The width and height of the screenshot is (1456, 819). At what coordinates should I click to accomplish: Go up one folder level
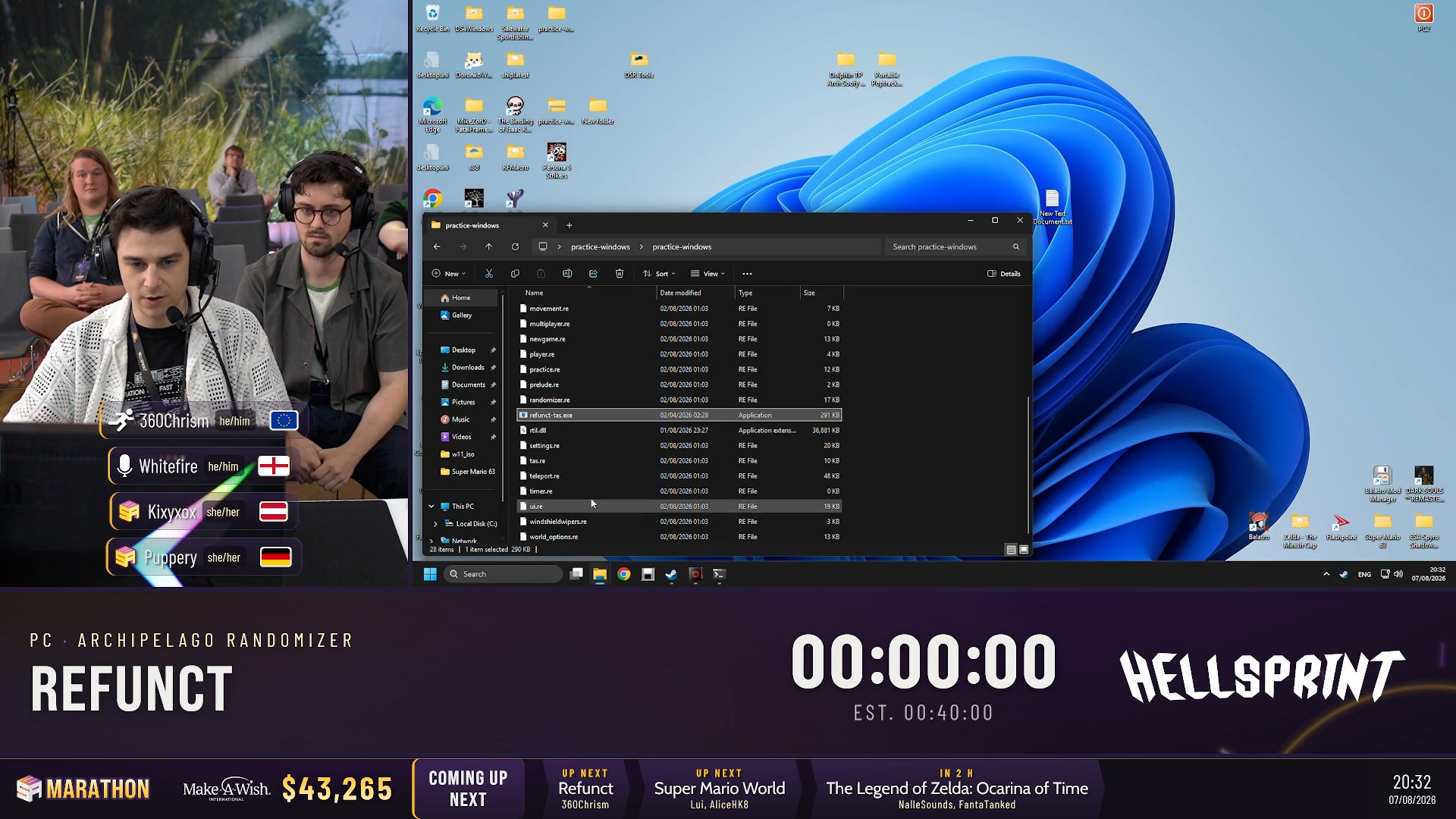489,246
